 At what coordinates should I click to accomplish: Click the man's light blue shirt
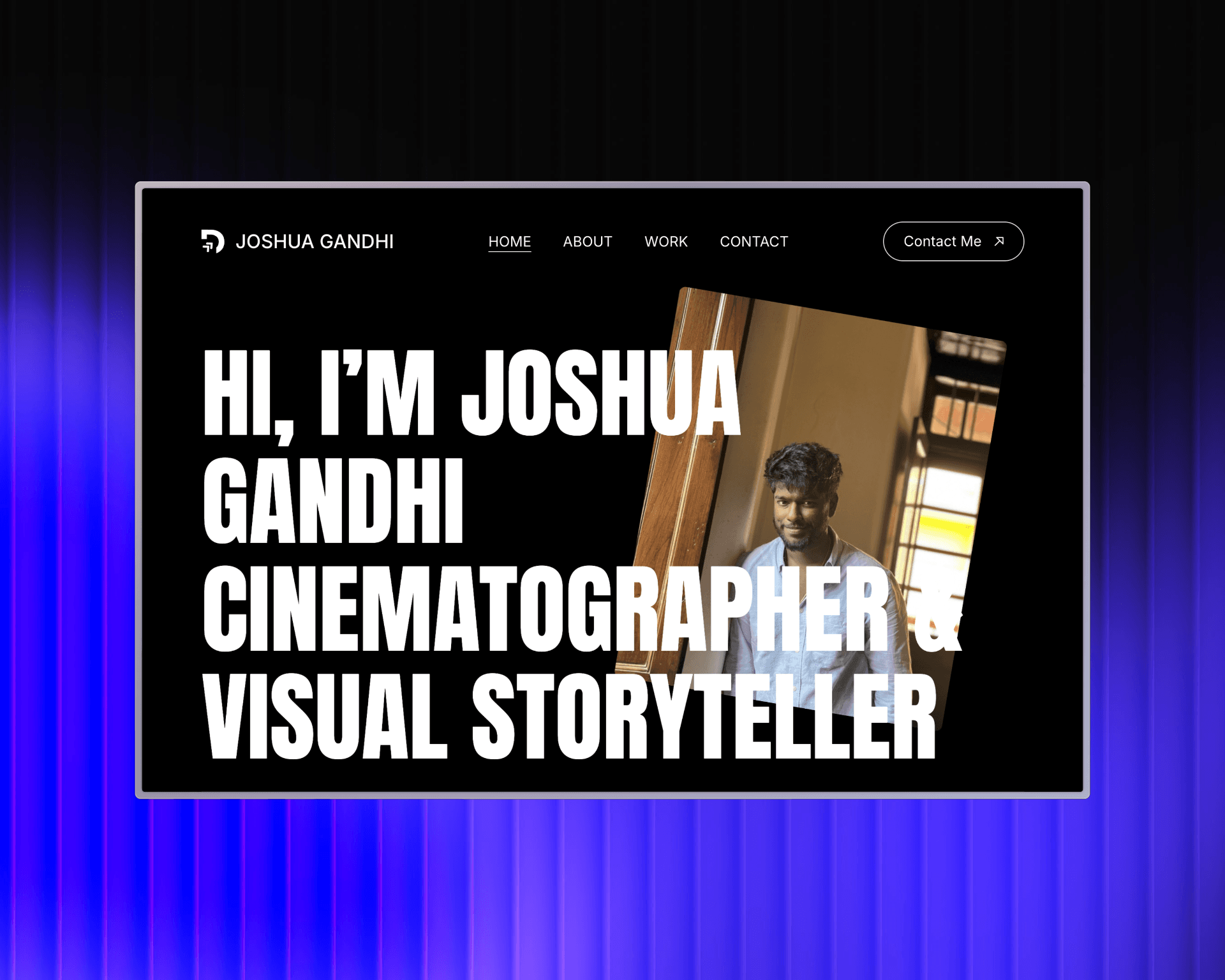(823, 612)
